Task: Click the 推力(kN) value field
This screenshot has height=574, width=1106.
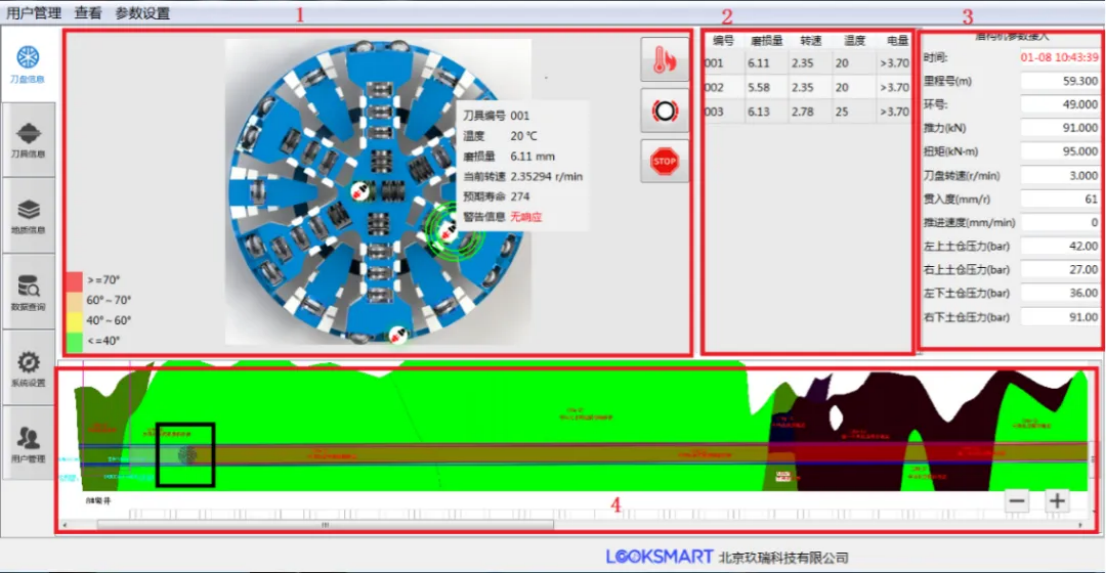Action: (1060, 128)
